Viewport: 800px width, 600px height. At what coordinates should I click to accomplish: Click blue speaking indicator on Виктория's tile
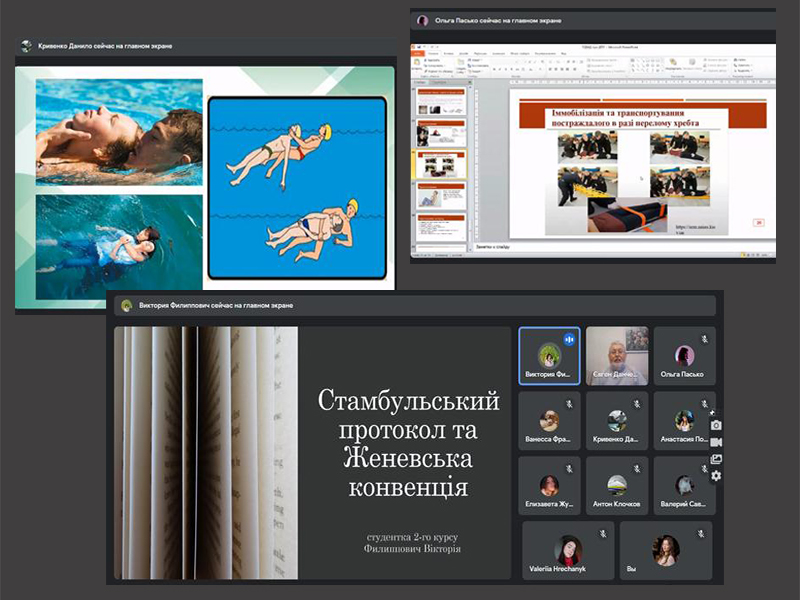tap(570, 340)
